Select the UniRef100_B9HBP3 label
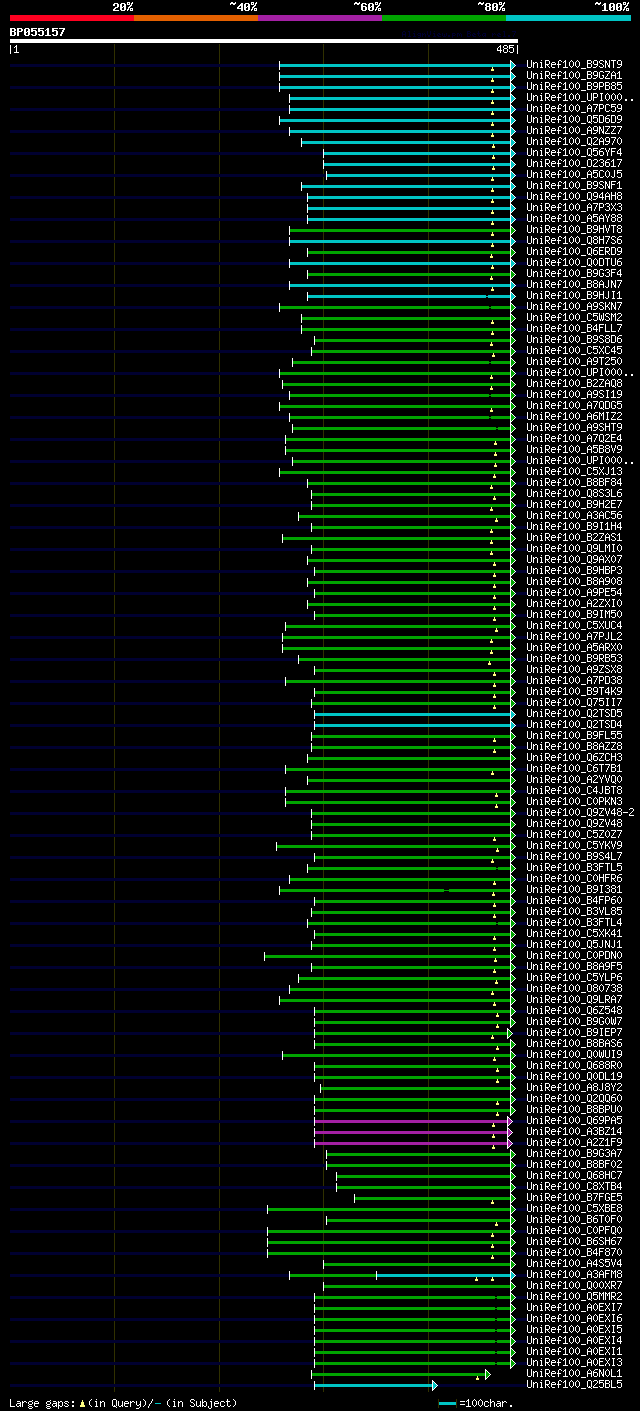 [x=574, y=571]
